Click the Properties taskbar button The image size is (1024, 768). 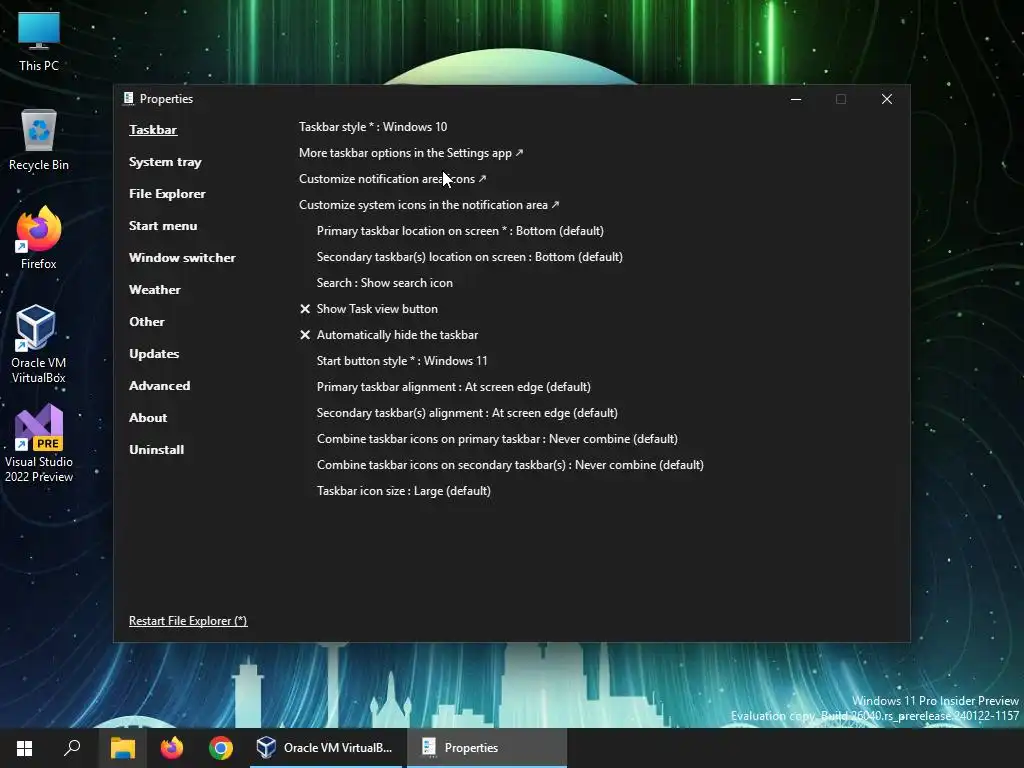[x=487, y=748]
